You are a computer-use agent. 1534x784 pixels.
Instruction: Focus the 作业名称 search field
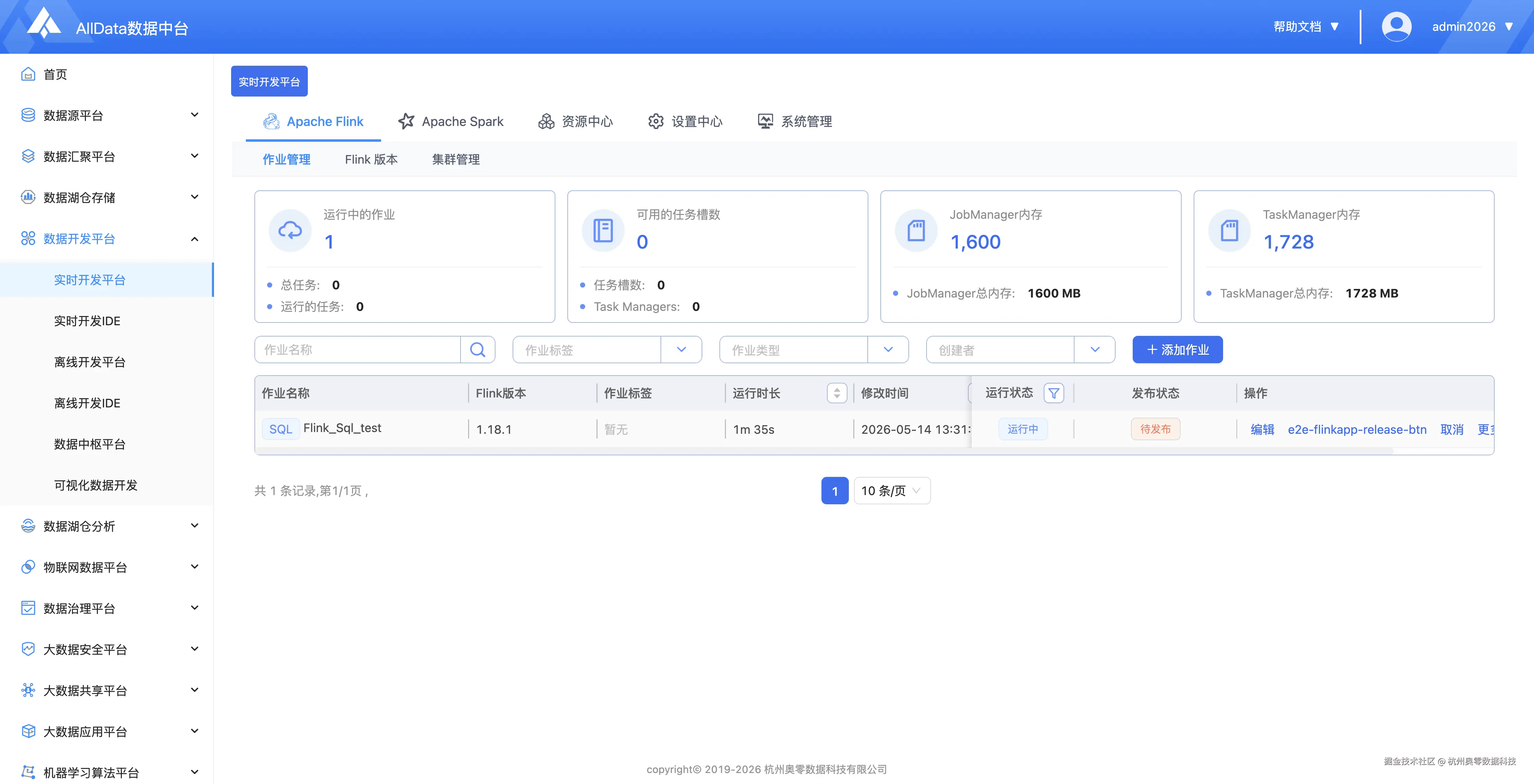[x=357, y=350]
